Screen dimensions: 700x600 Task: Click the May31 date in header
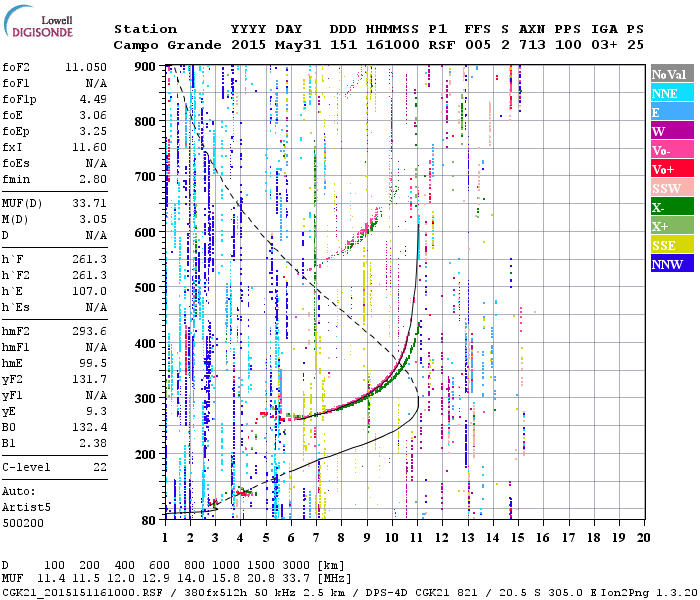(298, 45)
